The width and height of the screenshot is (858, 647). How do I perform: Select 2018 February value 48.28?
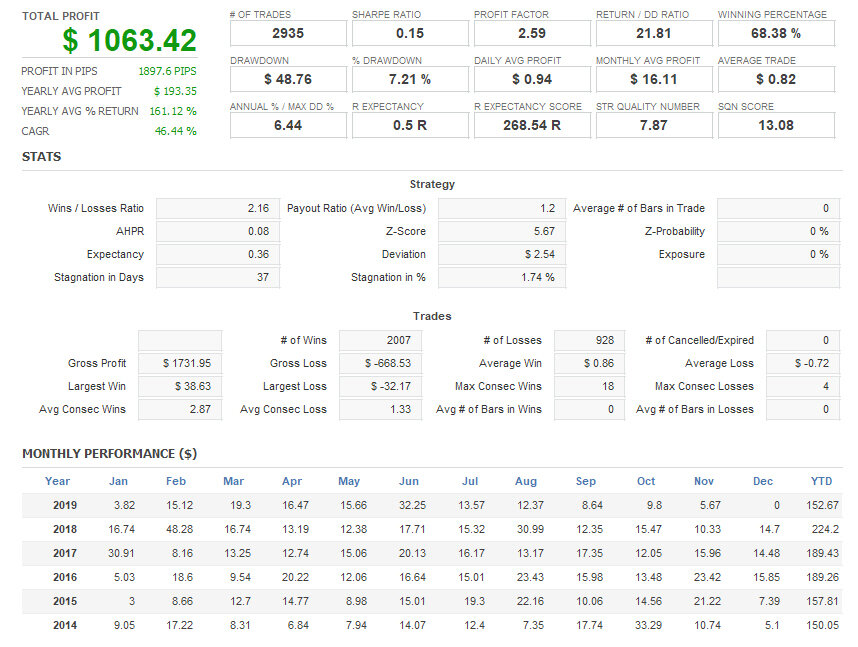pos(179,529)
